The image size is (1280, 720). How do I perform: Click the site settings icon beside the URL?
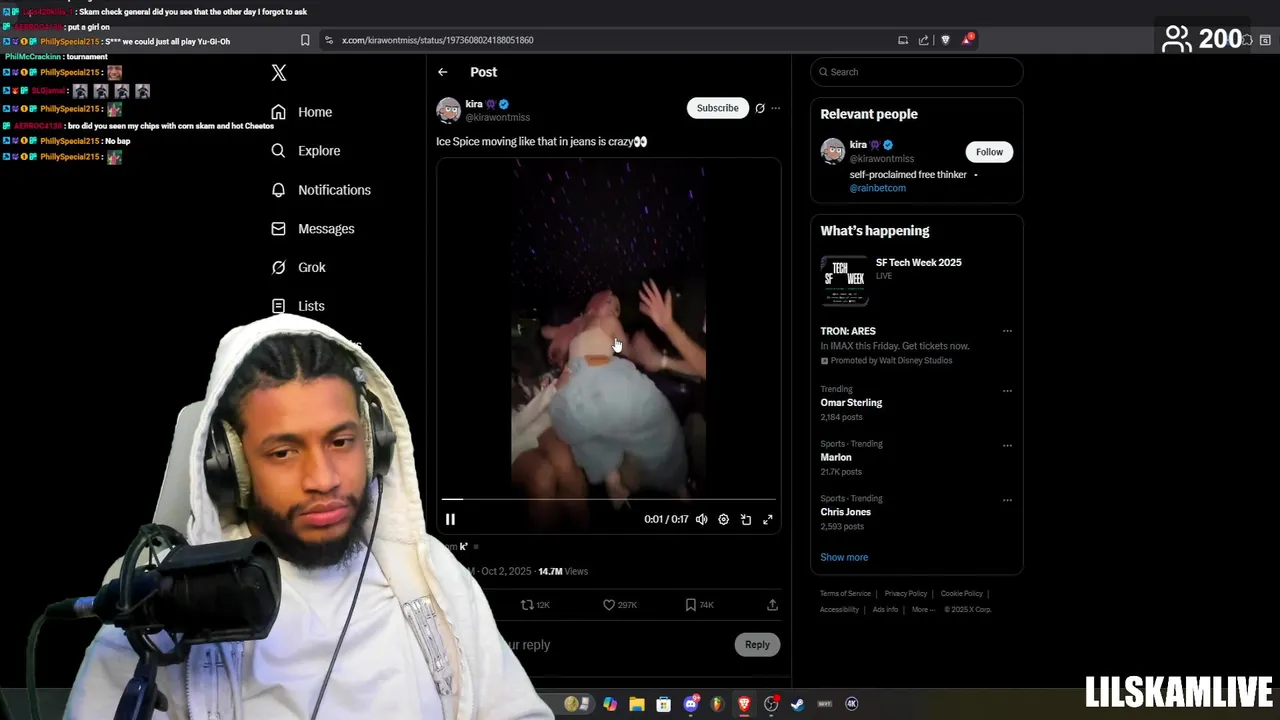tap(329, 40)
